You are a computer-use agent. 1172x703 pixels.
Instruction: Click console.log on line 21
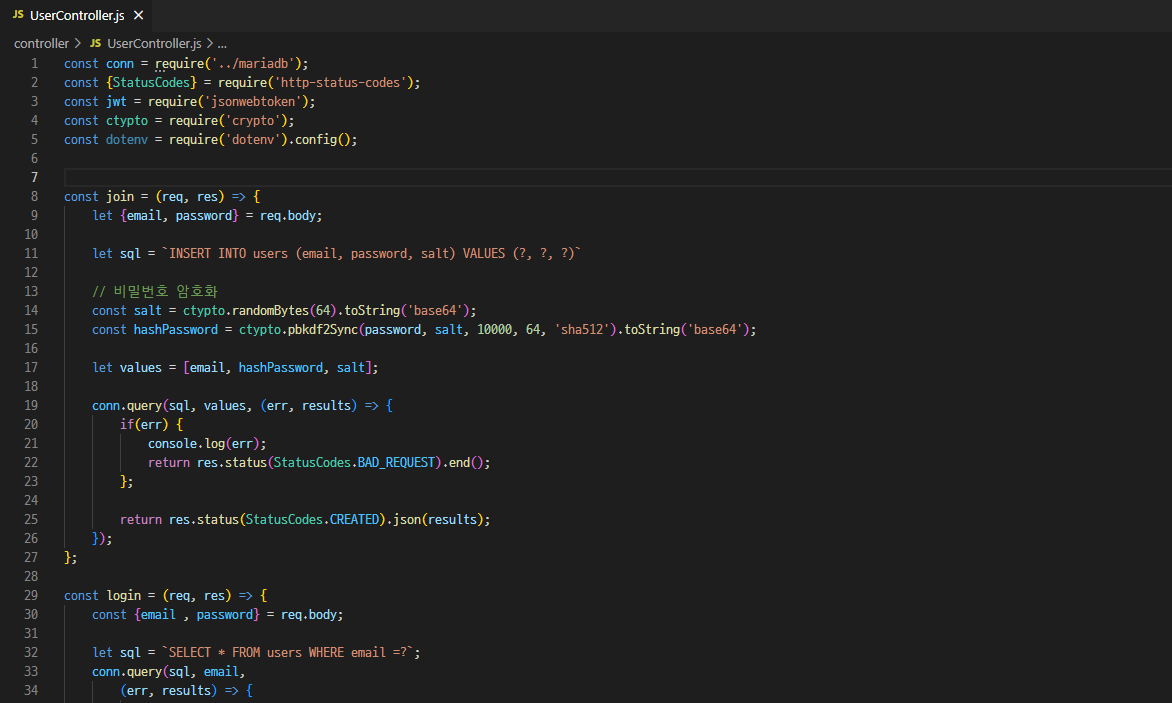point(187,443)
